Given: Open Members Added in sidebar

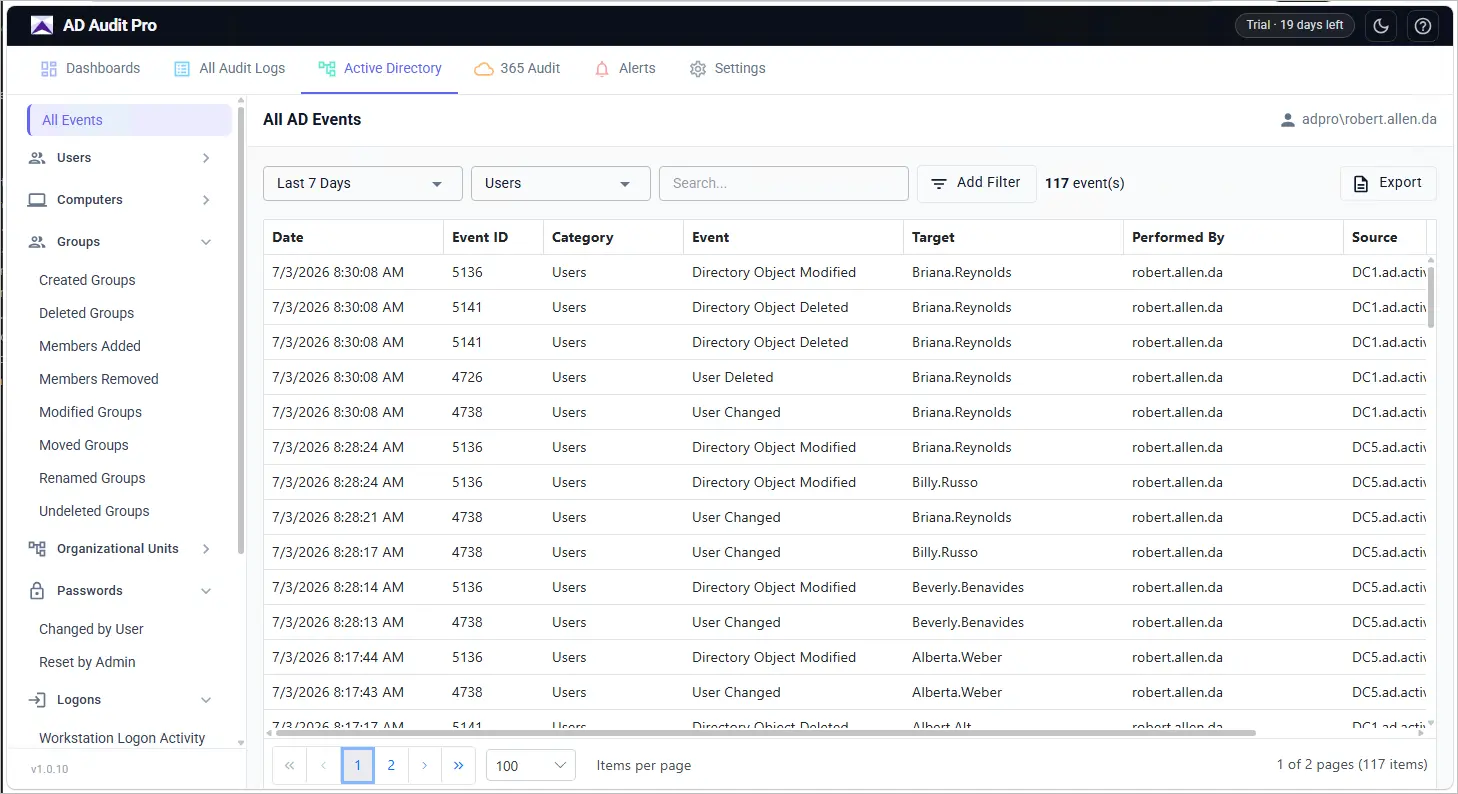Looking at the screenshot, I should (x=90, y=347).
